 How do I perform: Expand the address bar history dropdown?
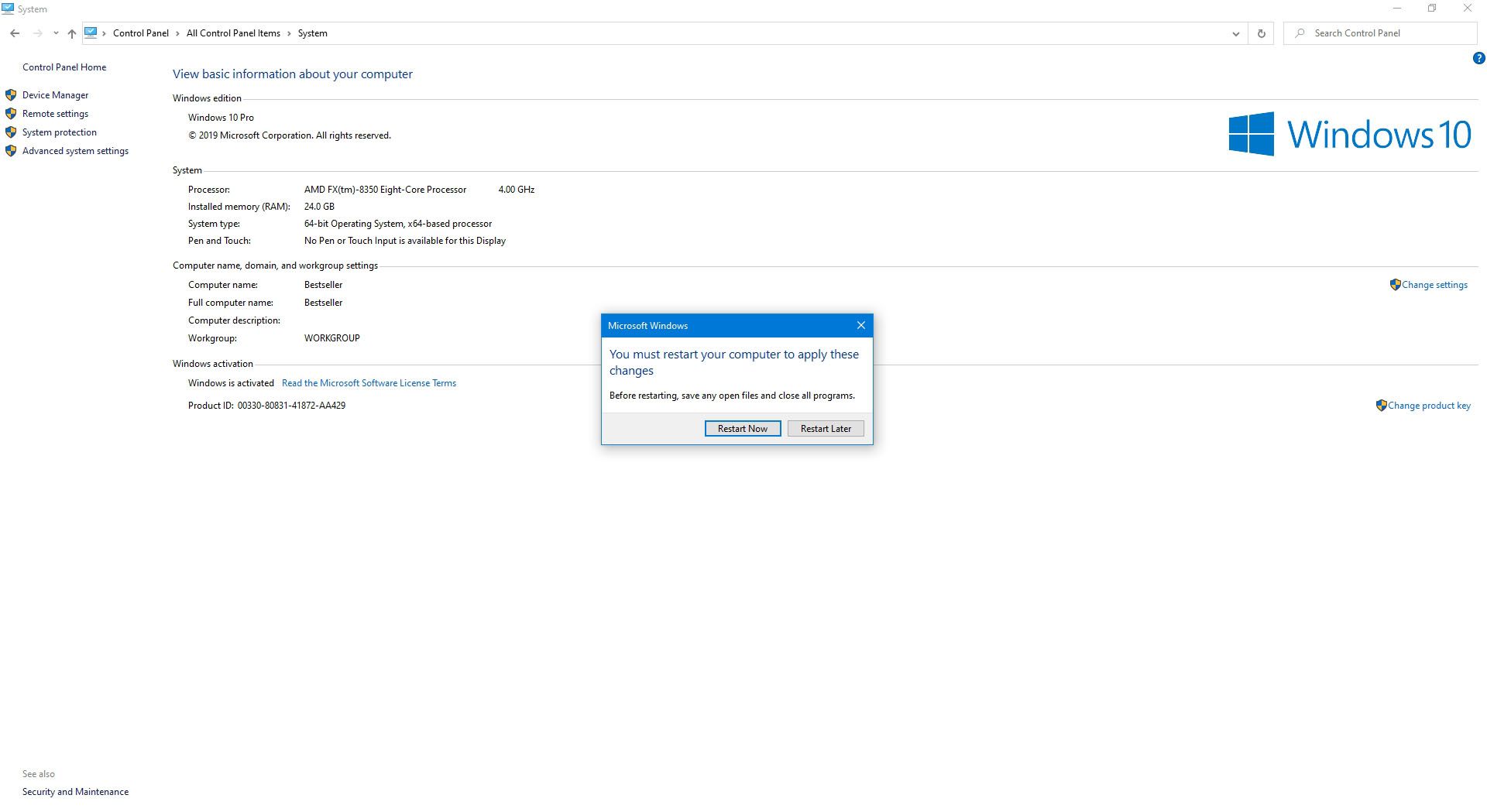click(x=1235, y=33)
